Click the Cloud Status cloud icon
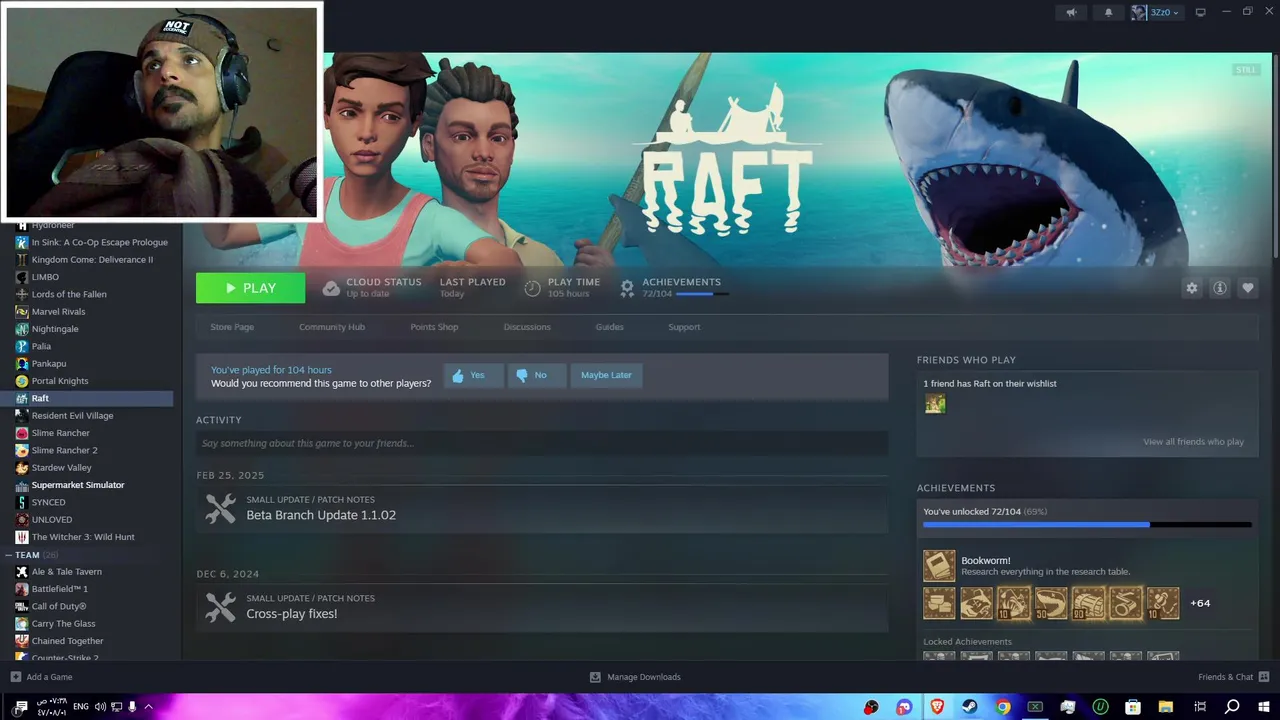1280x720 pixels. click(x=331, y=288)
